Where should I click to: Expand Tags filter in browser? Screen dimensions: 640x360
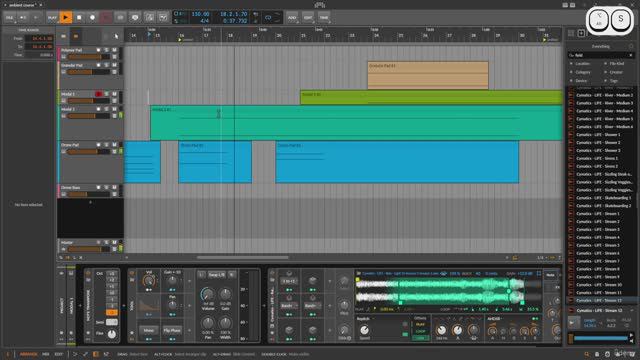612,81
